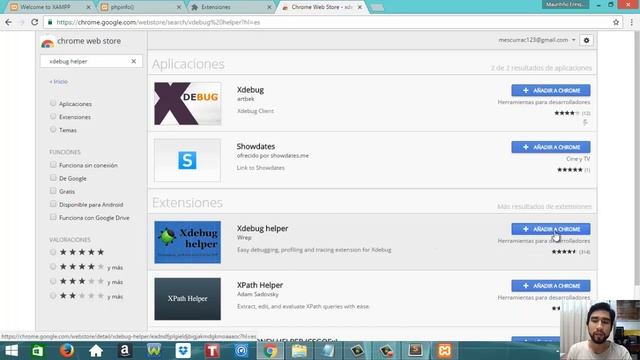This screenshot has height=360, width=640.
Task: Open the Web Store settings gear
Action: [587, 40]
